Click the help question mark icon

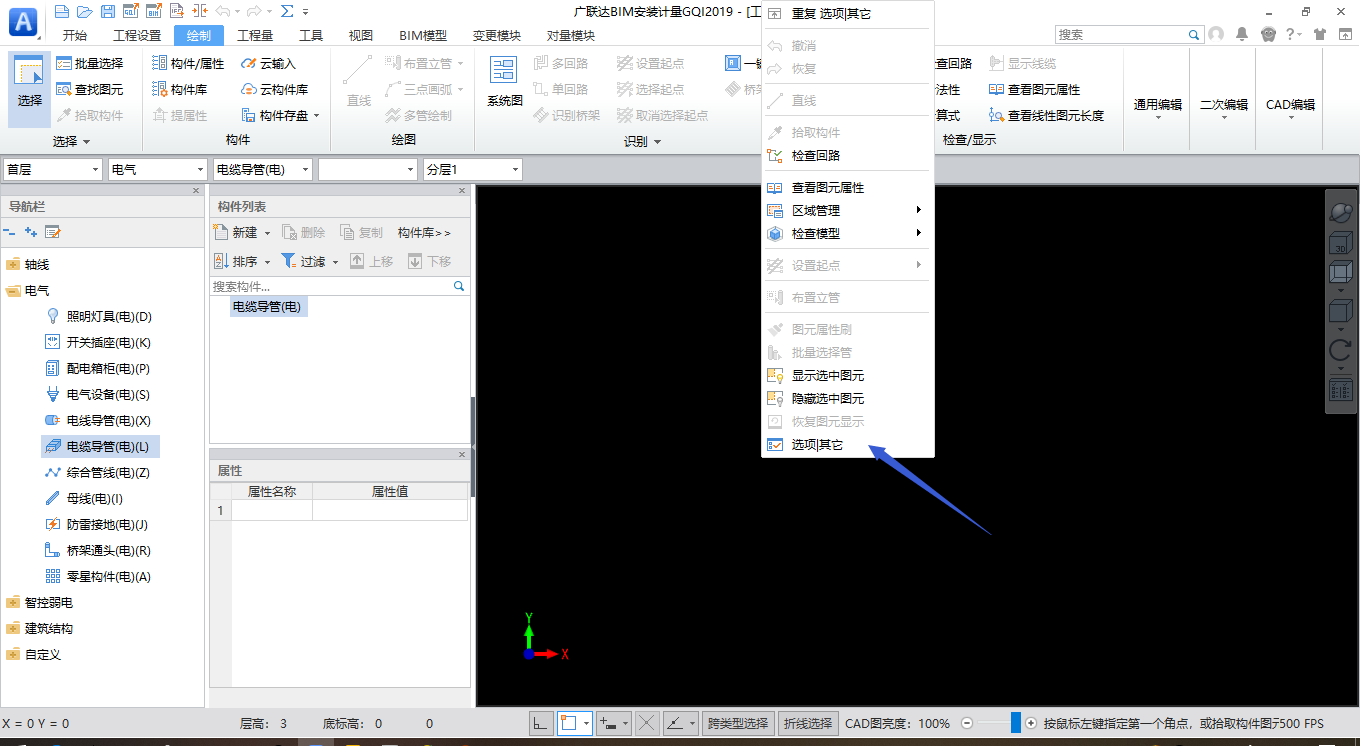click(1290, 34)
